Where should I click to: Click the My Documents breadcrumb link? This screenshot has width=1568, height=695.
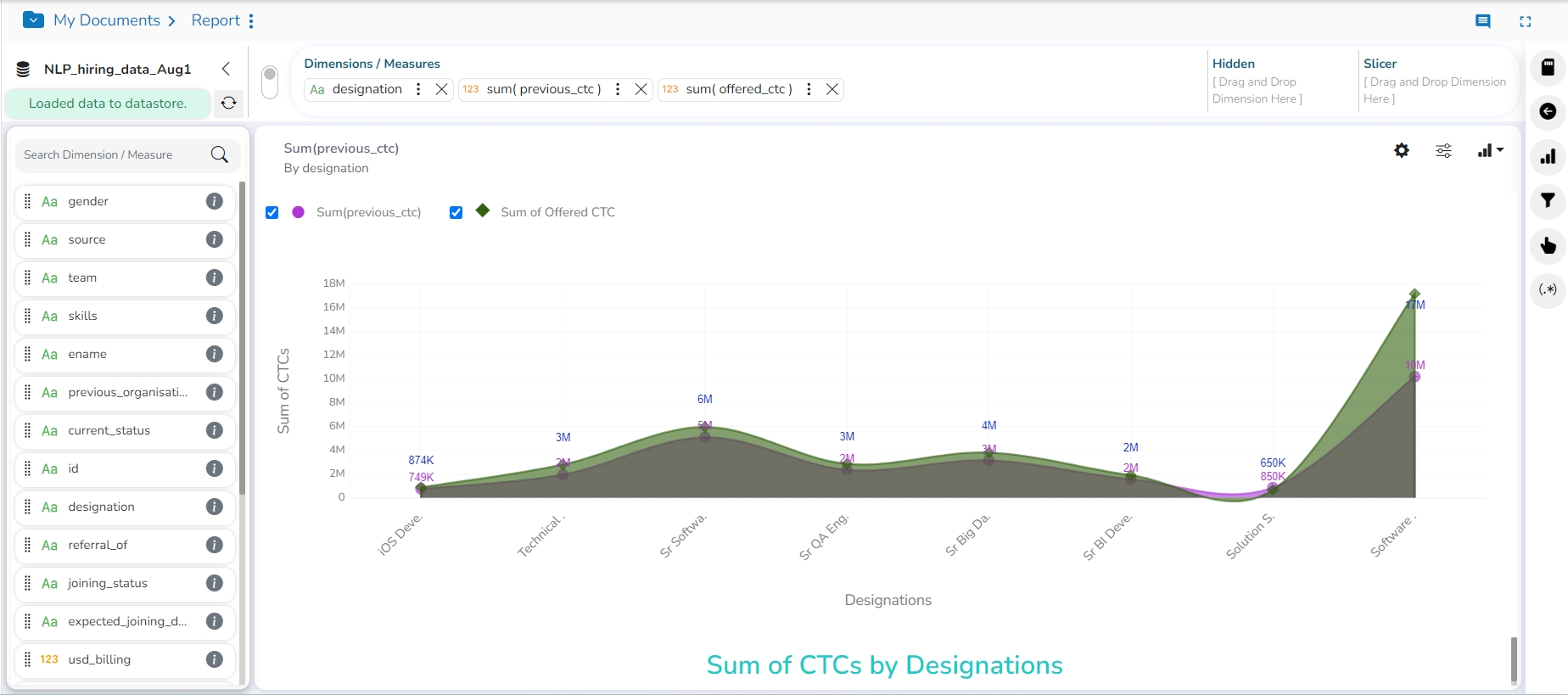107,20
